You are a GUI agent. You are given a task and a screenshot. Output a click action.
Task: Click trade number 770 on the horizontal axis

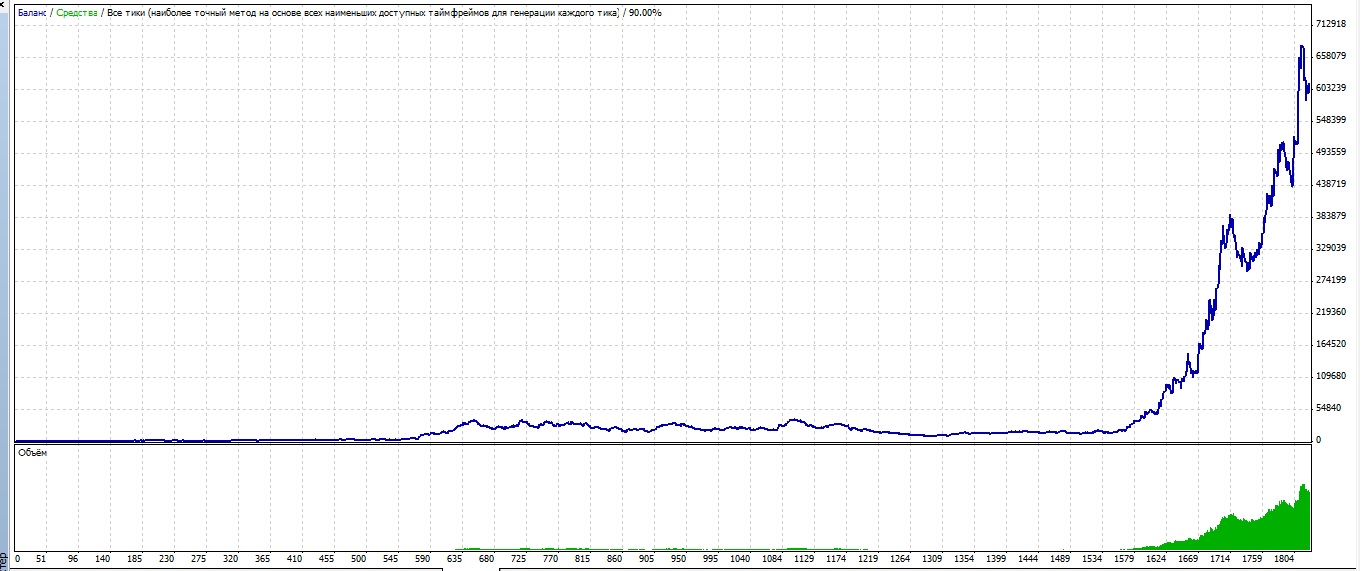click(550, 560)
